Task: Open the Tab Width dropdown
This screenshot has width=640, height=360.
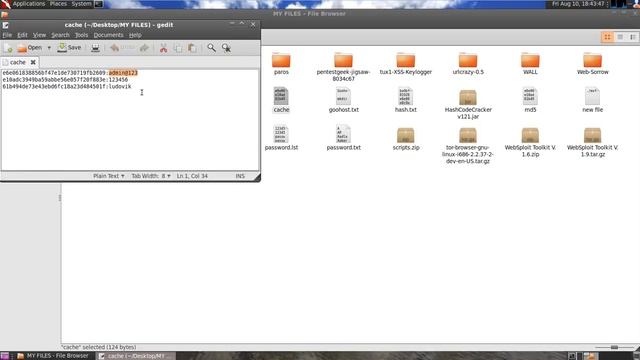Action: click(151, 176)
